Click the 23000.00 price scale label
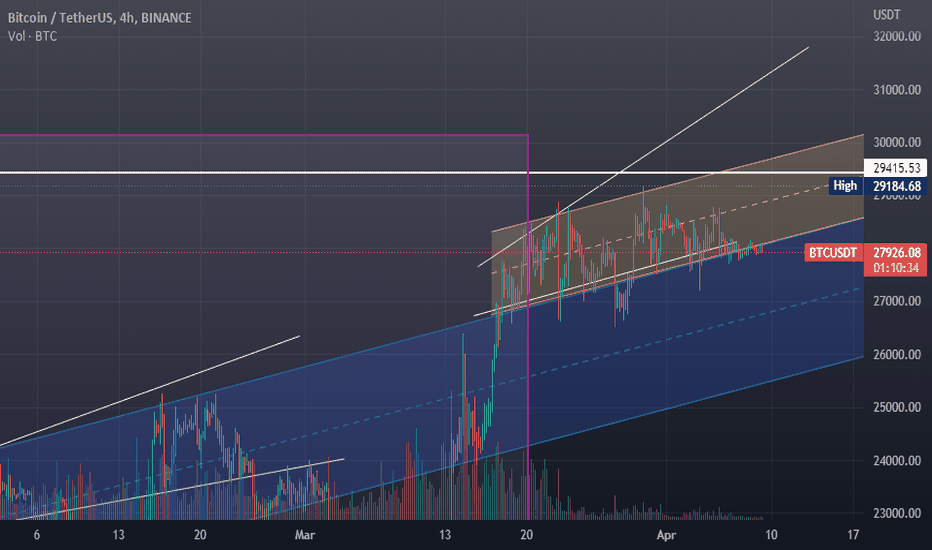Screen dimensions: 932x550 (896, 513)
